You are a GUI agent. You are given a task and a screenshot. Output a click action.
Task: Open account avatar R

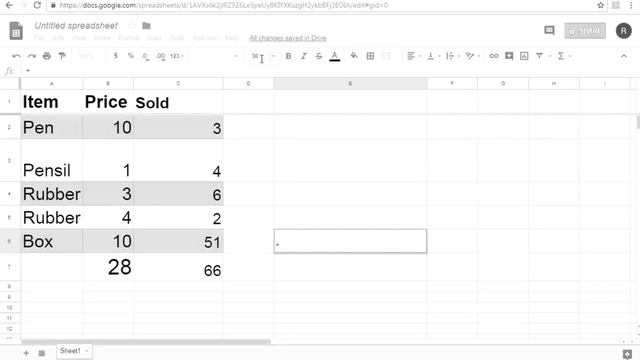623,31
